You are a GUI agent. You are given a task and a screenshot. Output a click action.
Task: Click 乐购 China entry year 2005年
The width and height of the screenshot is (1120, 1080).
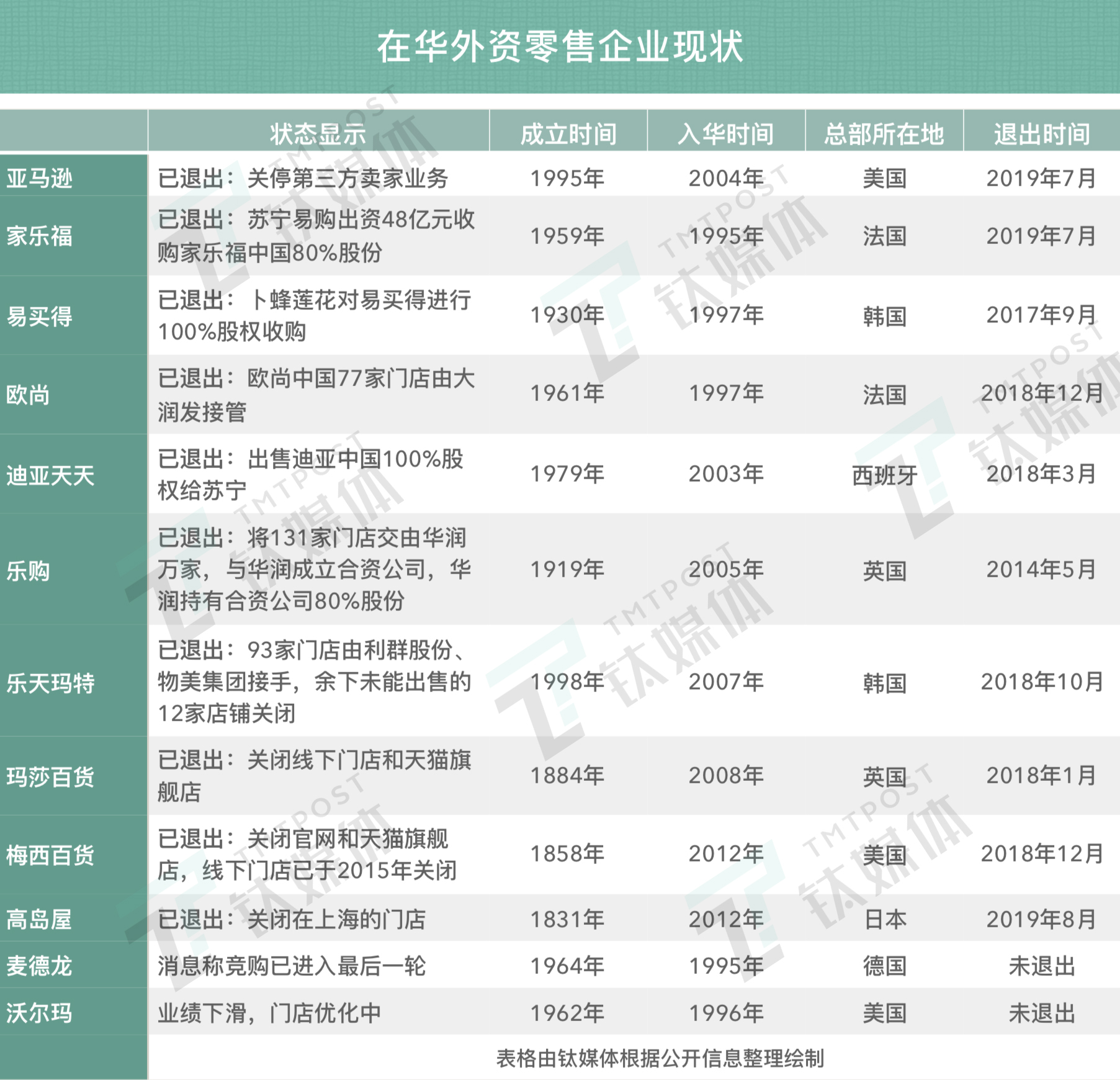[x=726, y=569]
